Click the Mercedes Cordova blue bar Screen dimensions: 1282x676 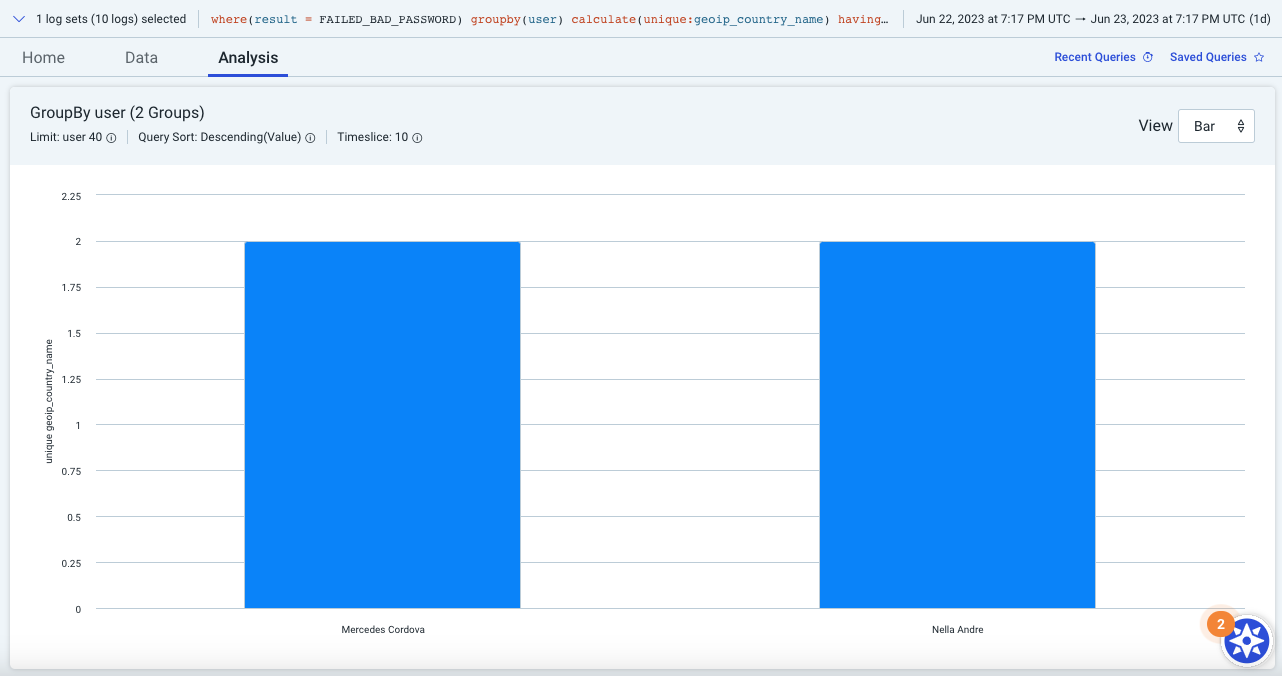382,425
